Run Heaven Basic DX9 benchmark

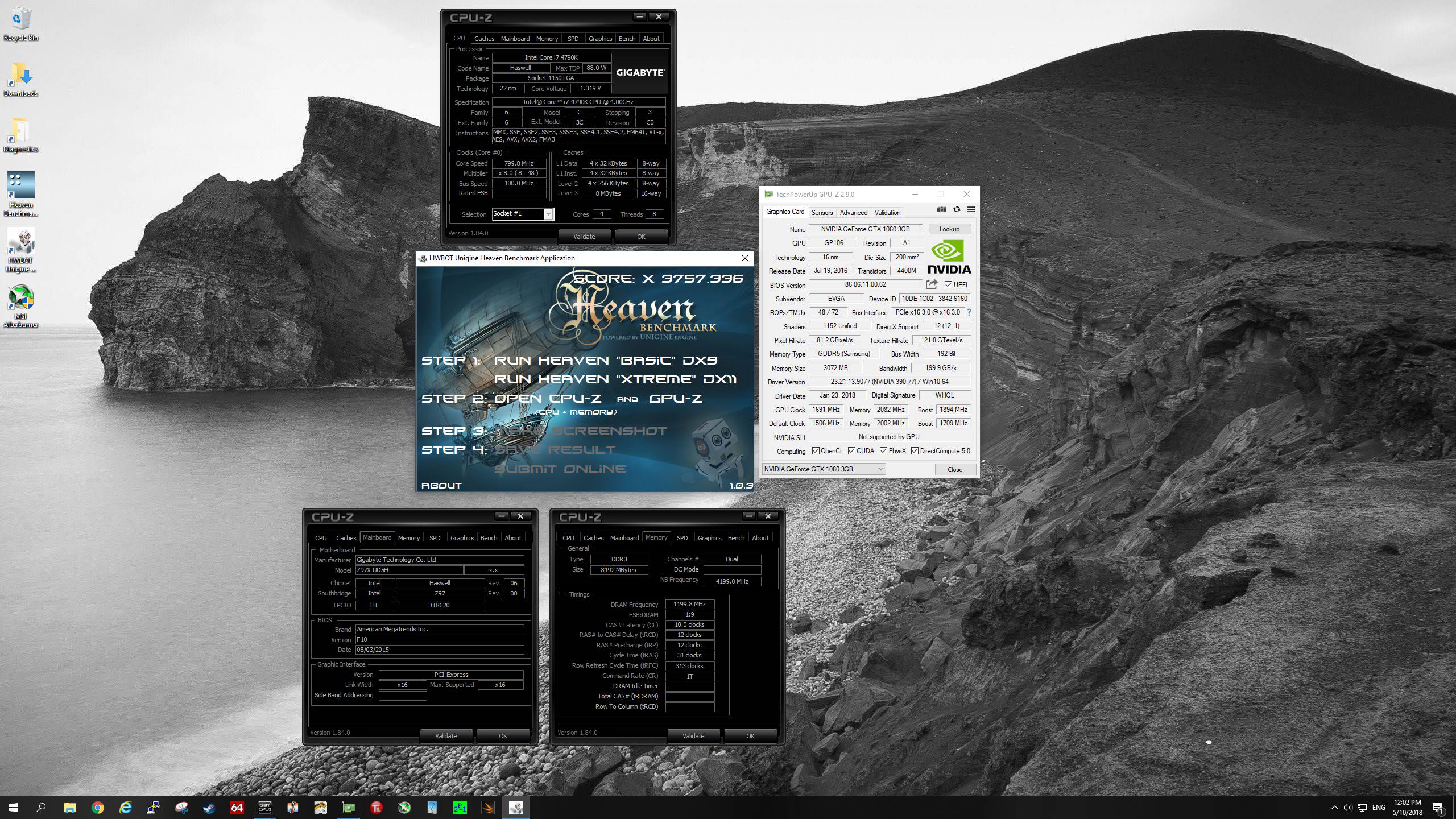(x=606, y=361)
